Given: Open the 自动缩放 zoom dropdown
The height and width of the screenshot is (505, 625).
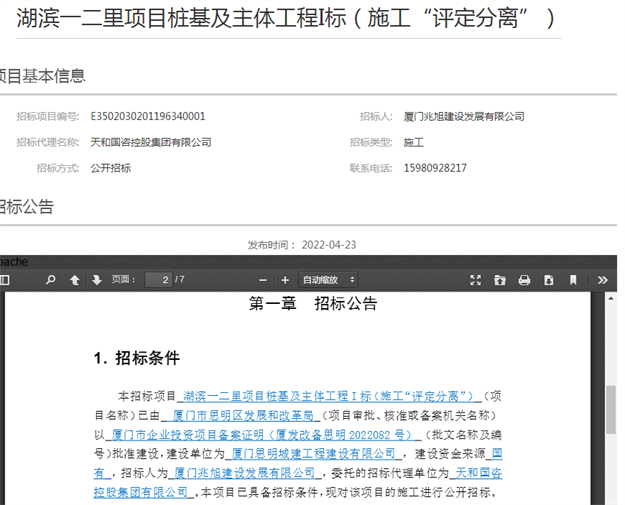Looking at the screenshot, I should (328, 280).
